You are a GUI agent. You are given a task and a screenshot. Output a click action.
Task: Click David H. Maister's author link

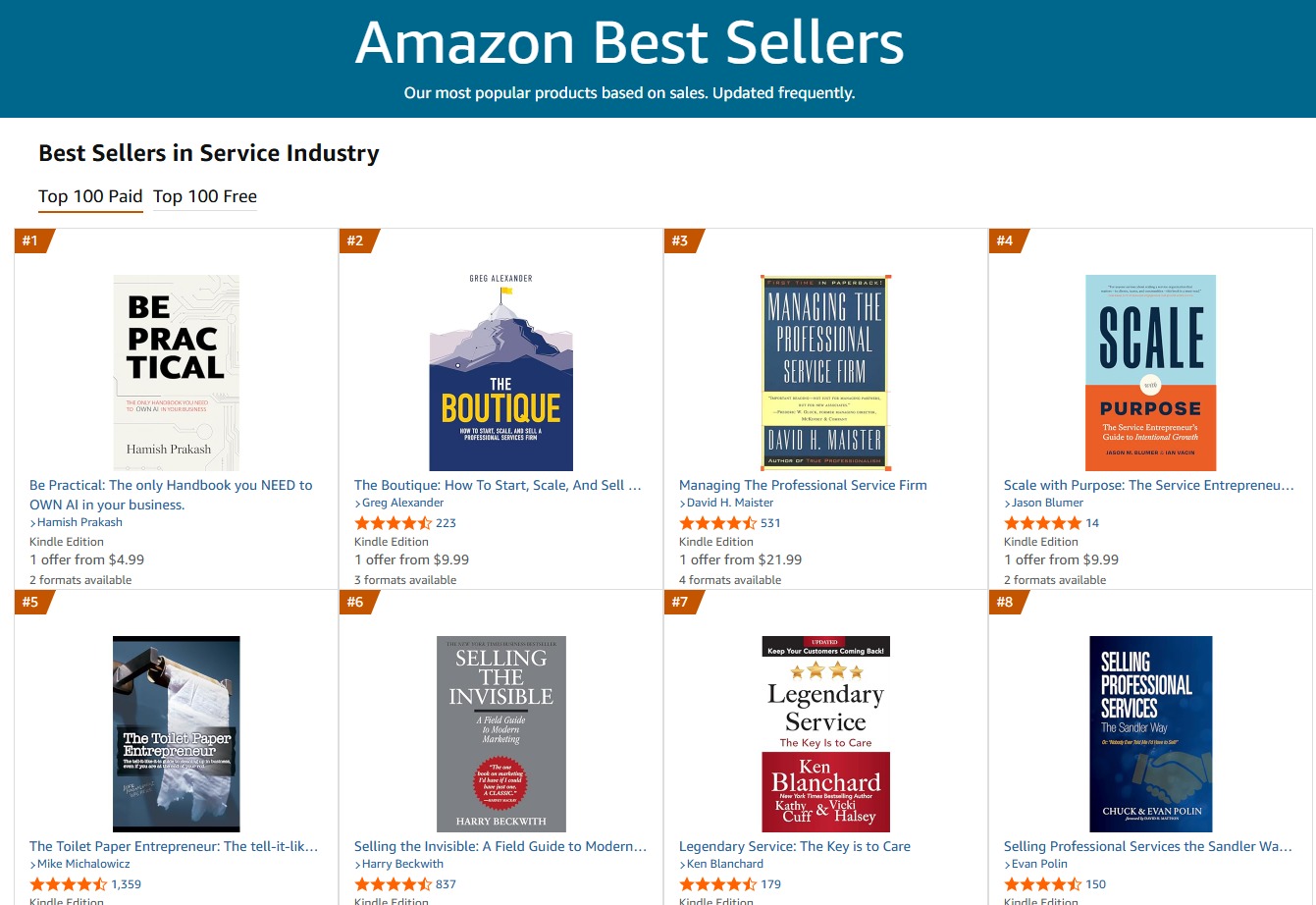pos(728,502)
